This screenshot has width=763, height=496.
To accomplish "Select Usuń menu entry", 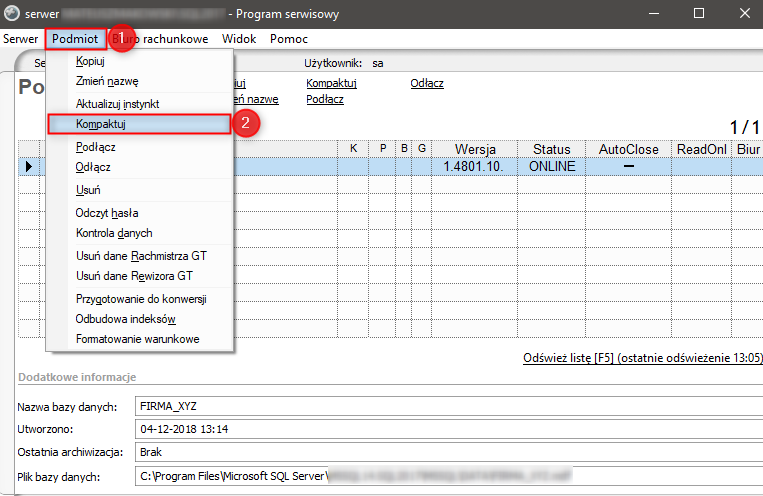I will click(x=140, y=190).
